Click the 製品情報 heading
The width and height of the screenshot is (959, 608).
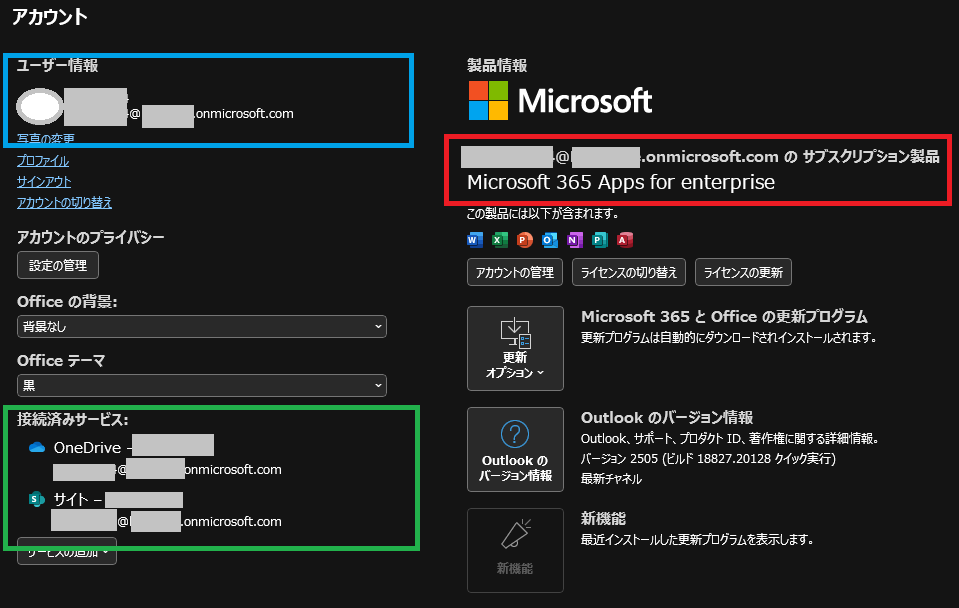pyautogui.click(x=497, y=65)
